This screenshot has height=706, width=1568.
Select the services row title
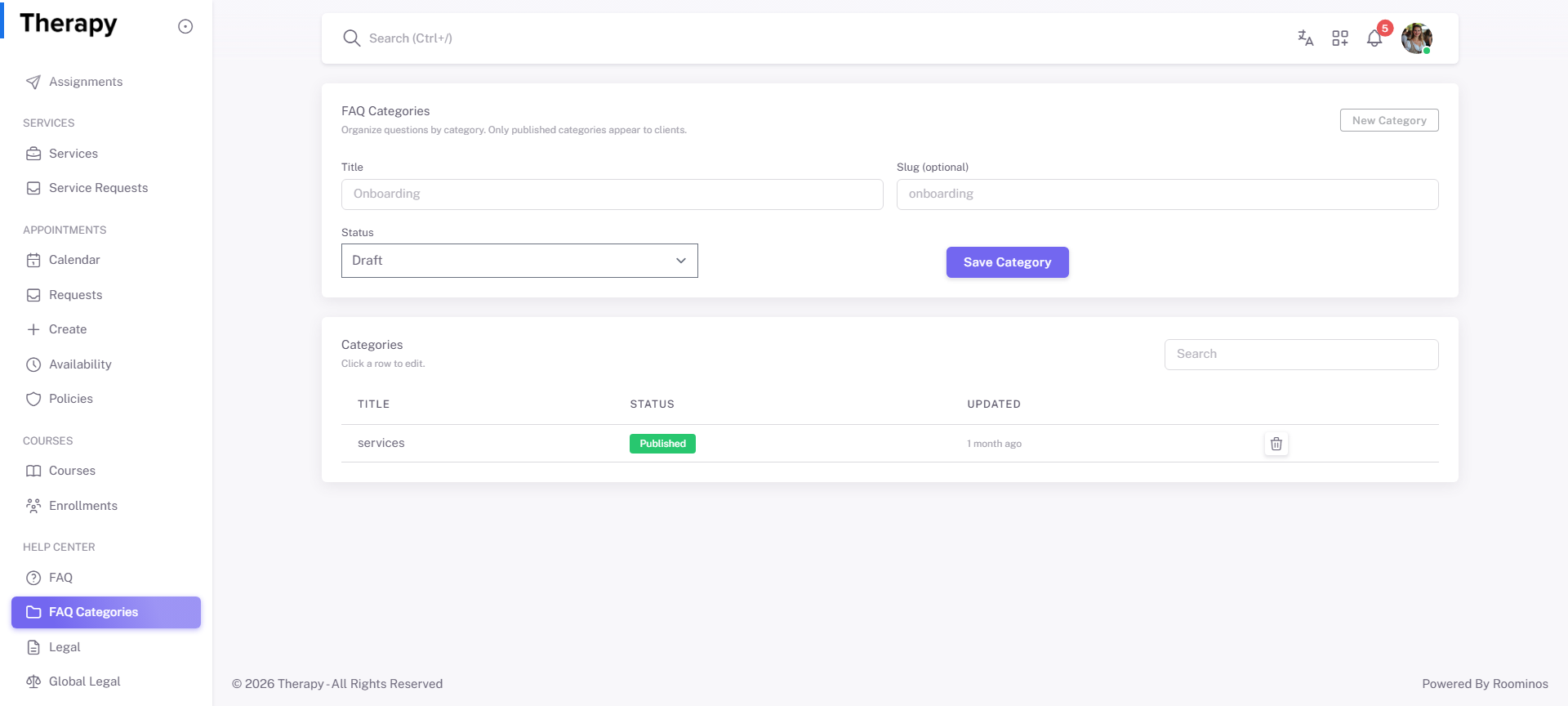point(381,443)
